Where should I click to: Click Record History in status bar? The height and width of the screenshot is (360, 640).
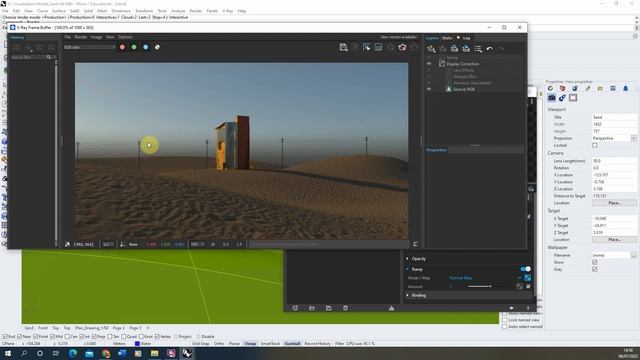click(318, 344)
